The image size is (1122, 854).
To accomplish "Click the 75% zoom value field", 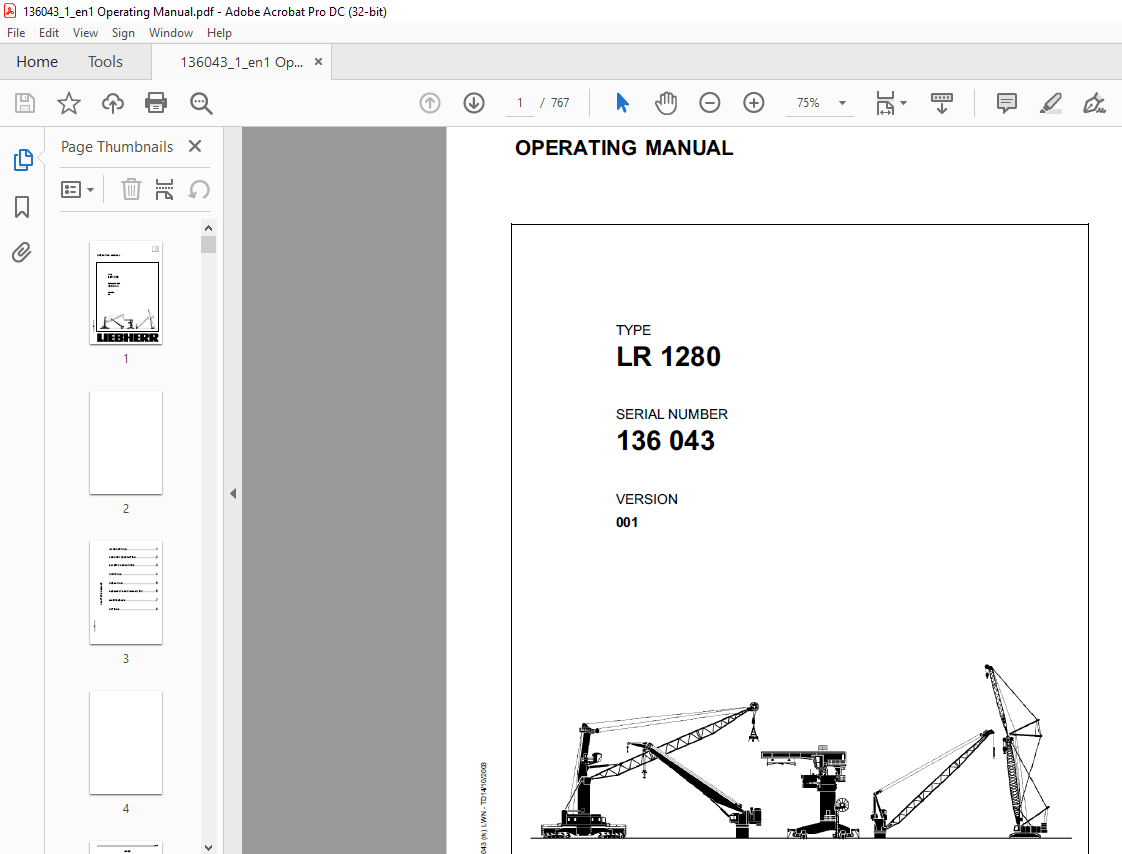I will click(x=809, y=103).
